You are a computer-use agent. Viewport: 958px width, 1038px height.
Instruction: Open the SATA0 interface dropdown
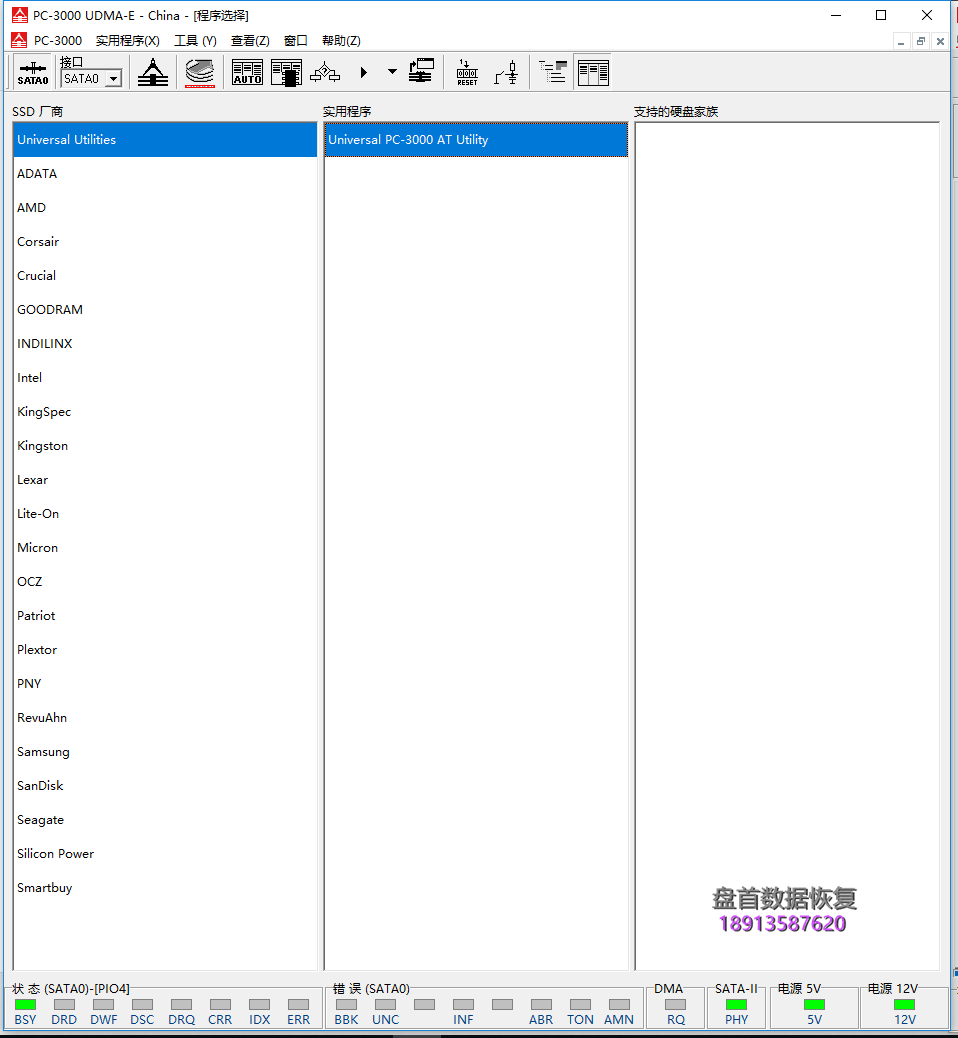114,79
